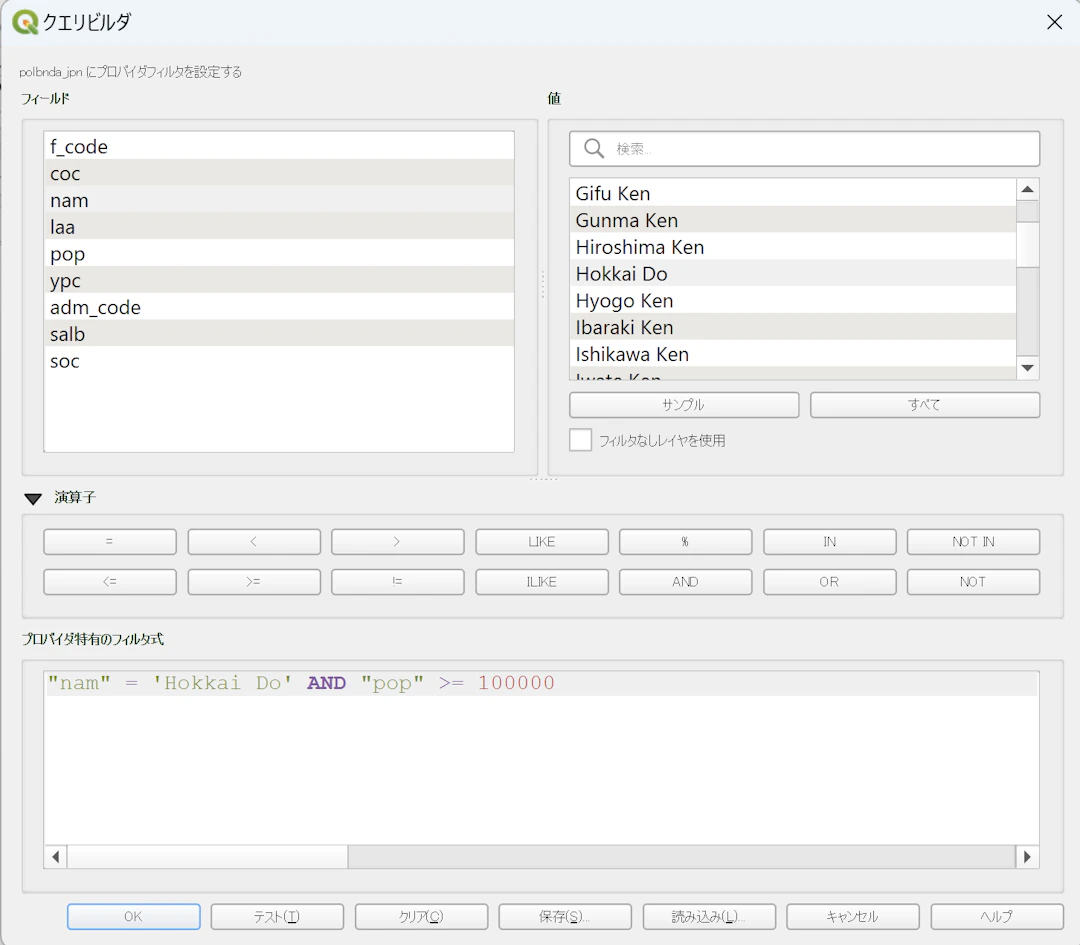Click the サンプル sample values button

click(684, 405)
